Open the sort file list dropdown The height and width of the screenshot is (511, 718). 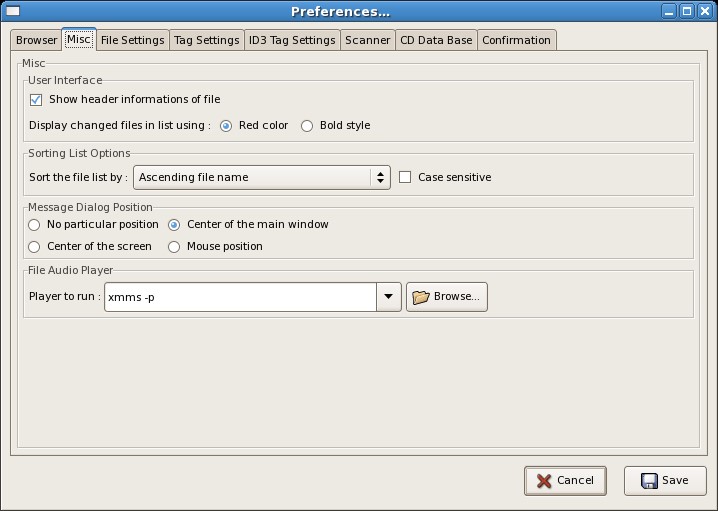click(261, 177)
